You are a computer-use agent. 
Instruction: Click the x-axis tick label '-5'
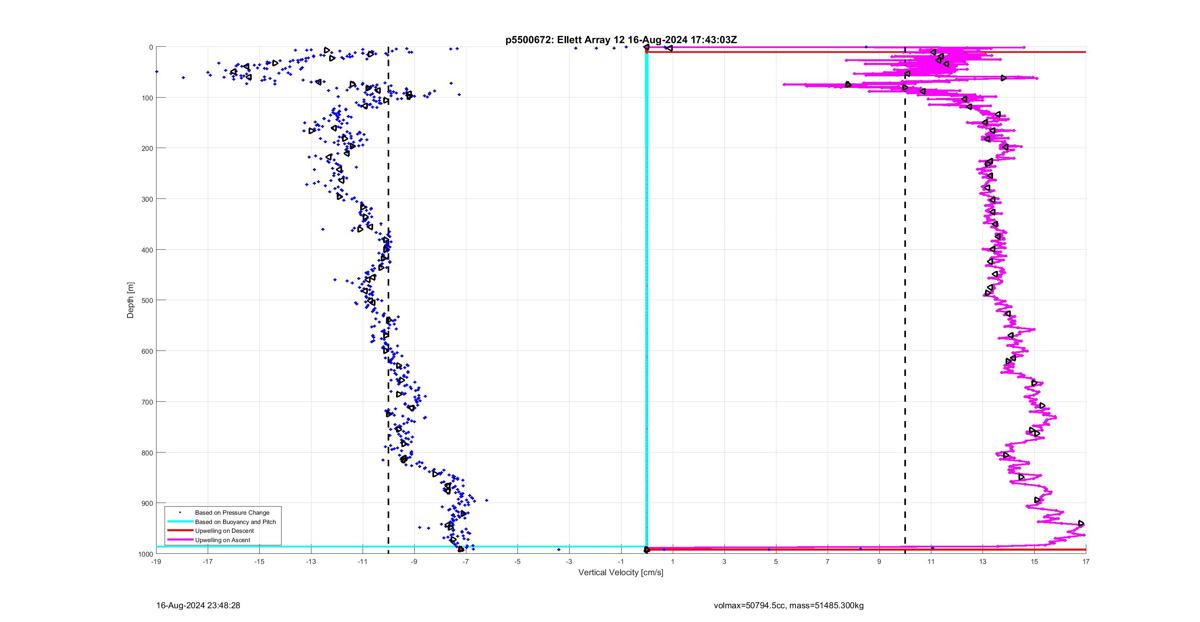(518, 562)
